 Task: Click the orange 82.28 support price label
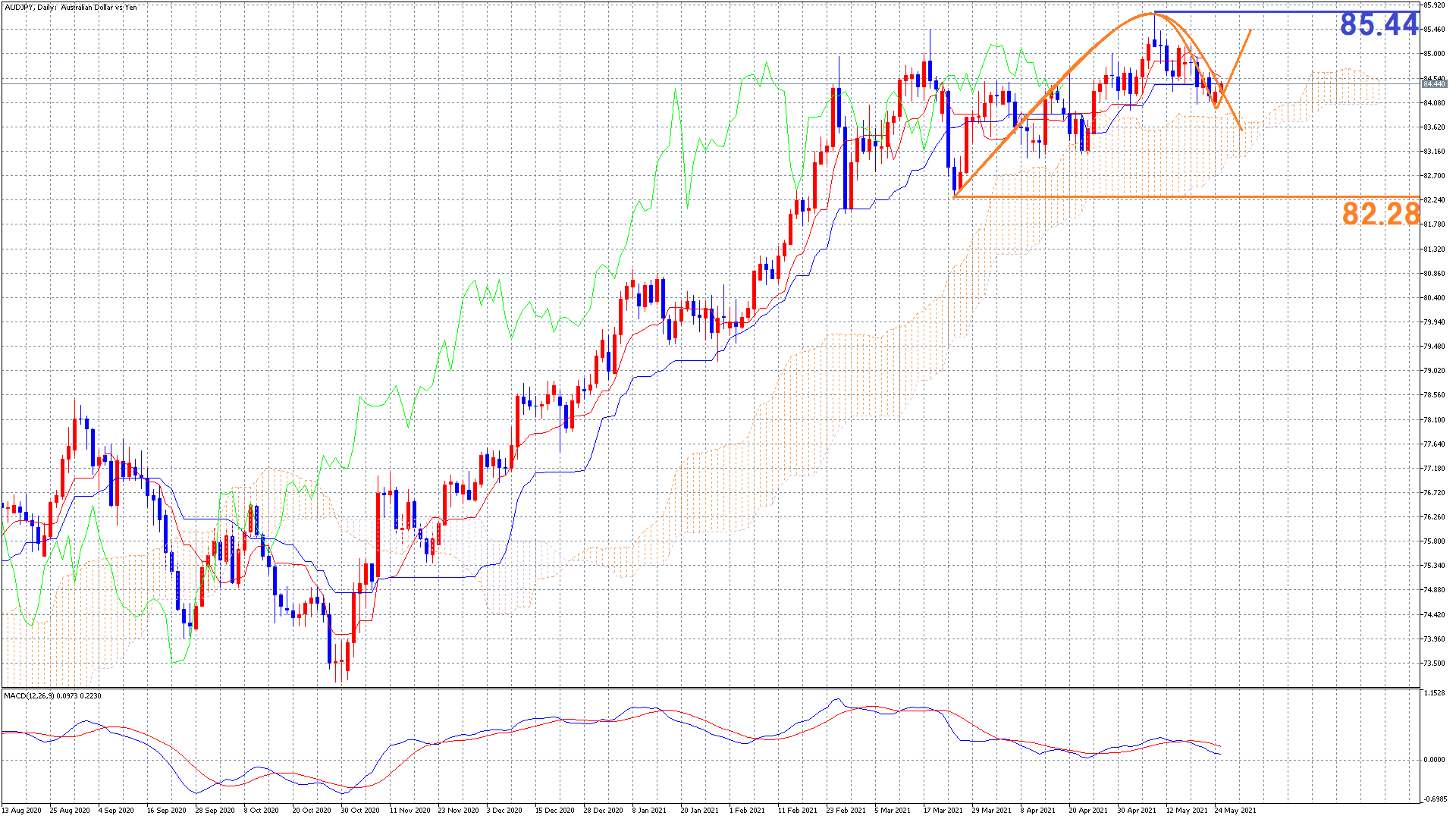pos(1380,214)
